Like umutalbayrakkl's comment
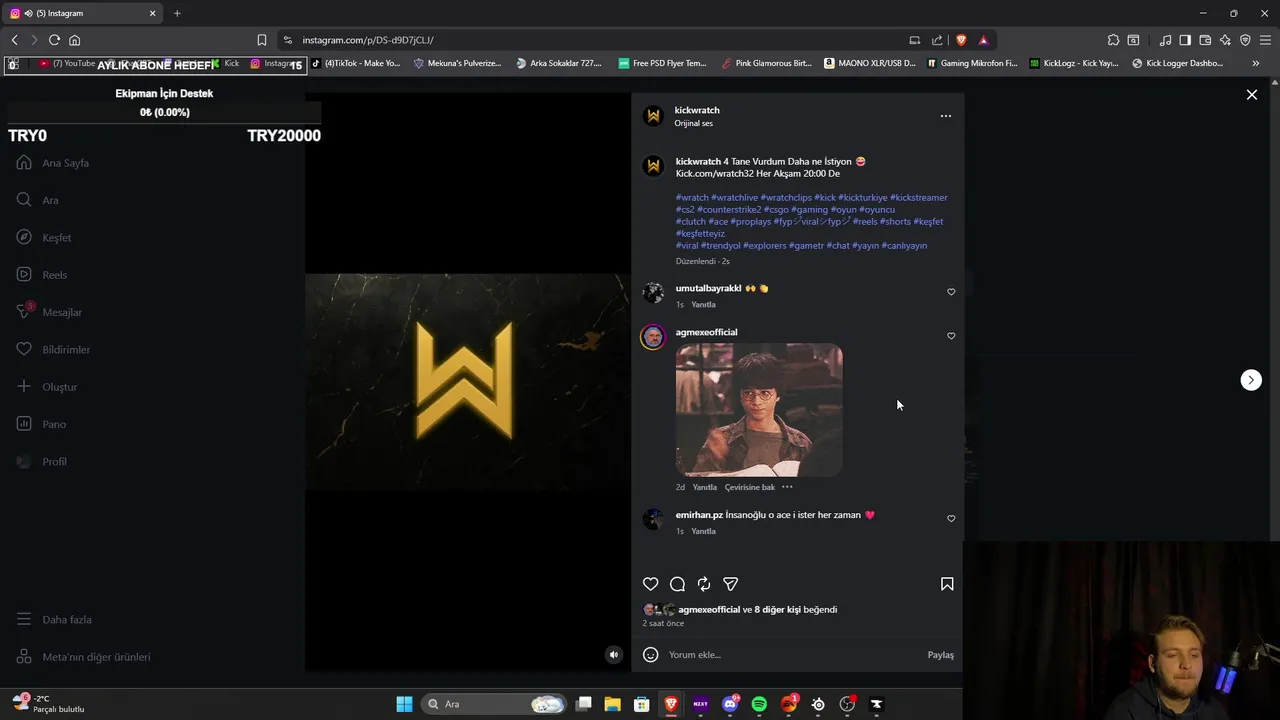This screenshot has height=720, width=1280. tap(951, 292)
